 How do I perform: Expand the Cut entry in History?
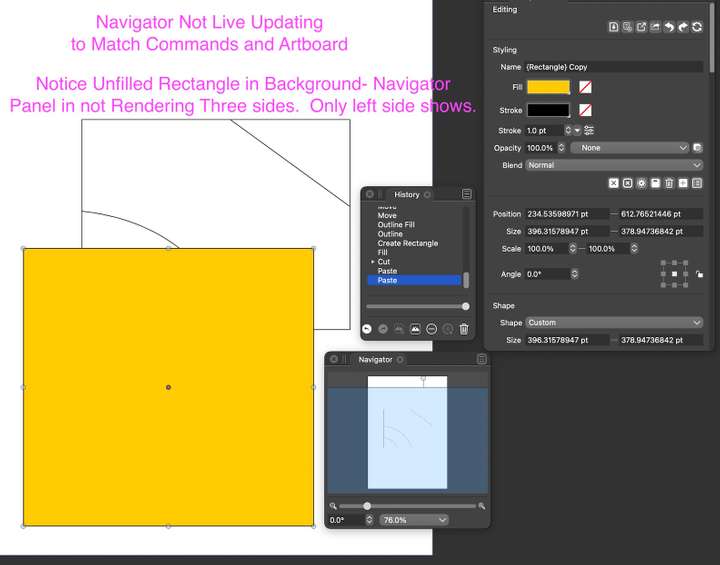coord(372,262)
